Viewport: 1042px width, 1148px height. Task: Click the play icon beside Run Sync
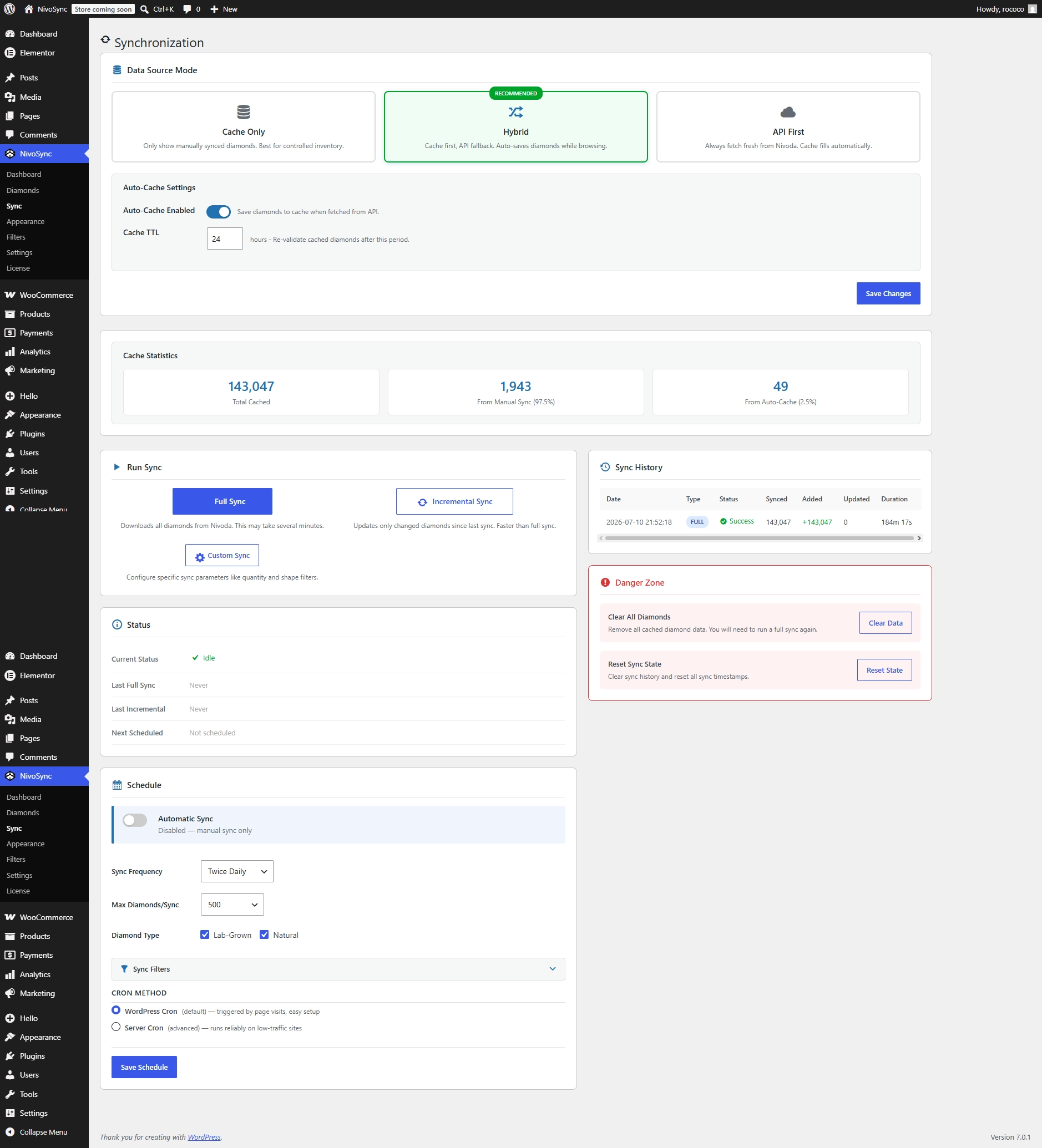coord(117,467)
